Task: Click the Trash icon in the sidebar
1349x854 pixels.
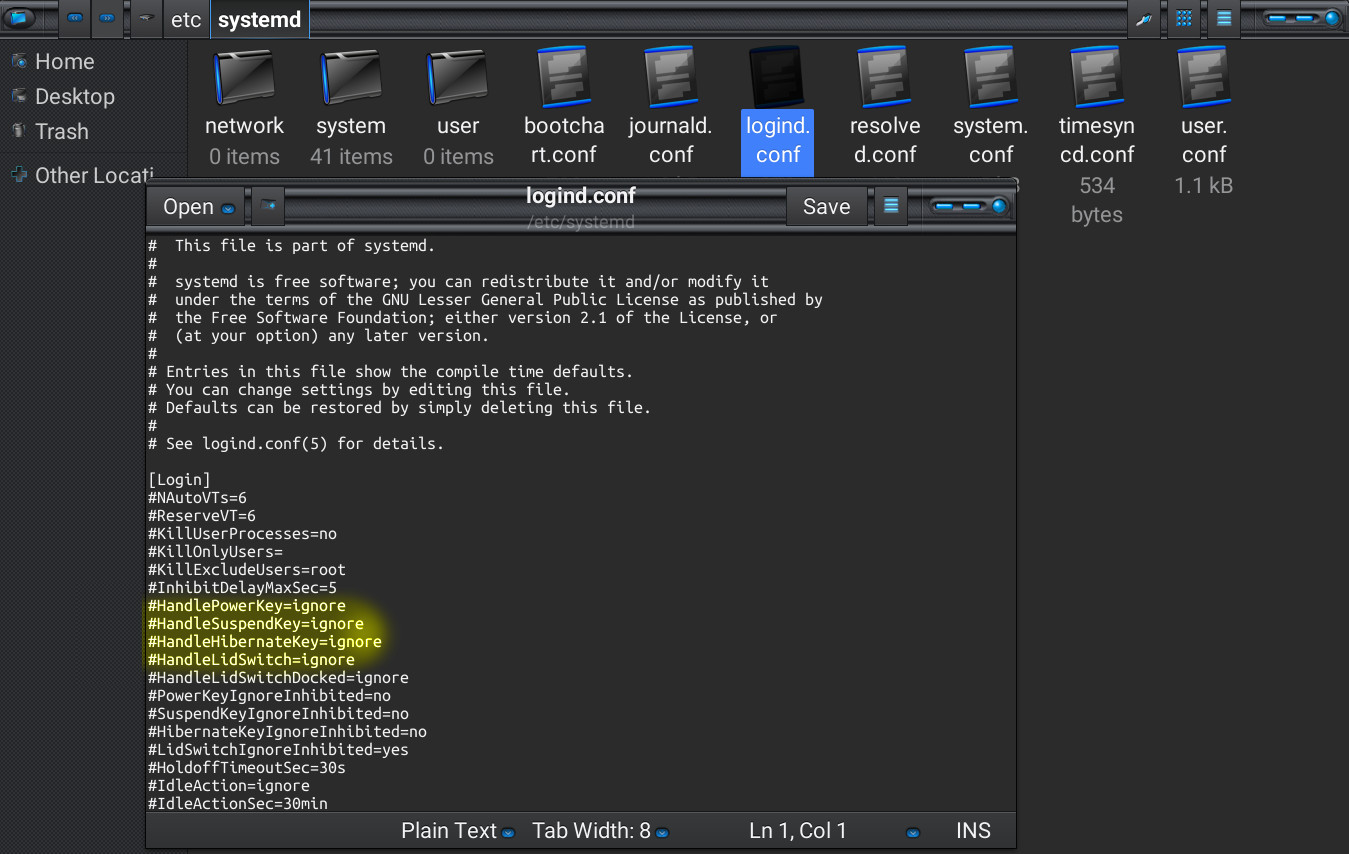Action: pyautogui.click(x=19, y=131)
